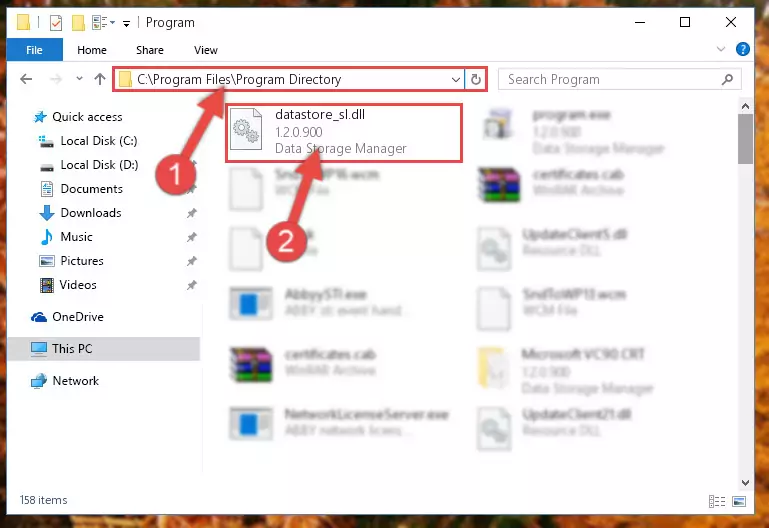Viewport: 769px width, 528px height.
Task: Click the datastore_sl.dll gear file icon
Action: tap(246, 129)
